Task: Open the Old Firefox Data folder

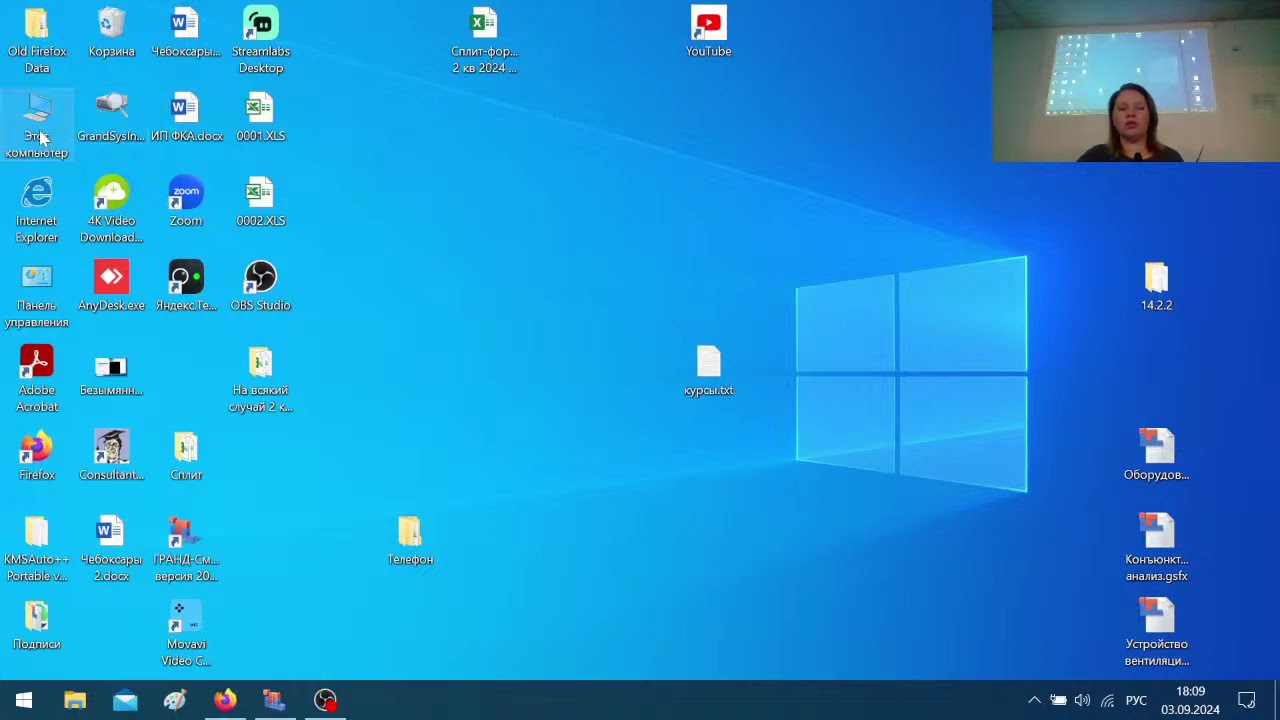Action: tap(37, 40)
